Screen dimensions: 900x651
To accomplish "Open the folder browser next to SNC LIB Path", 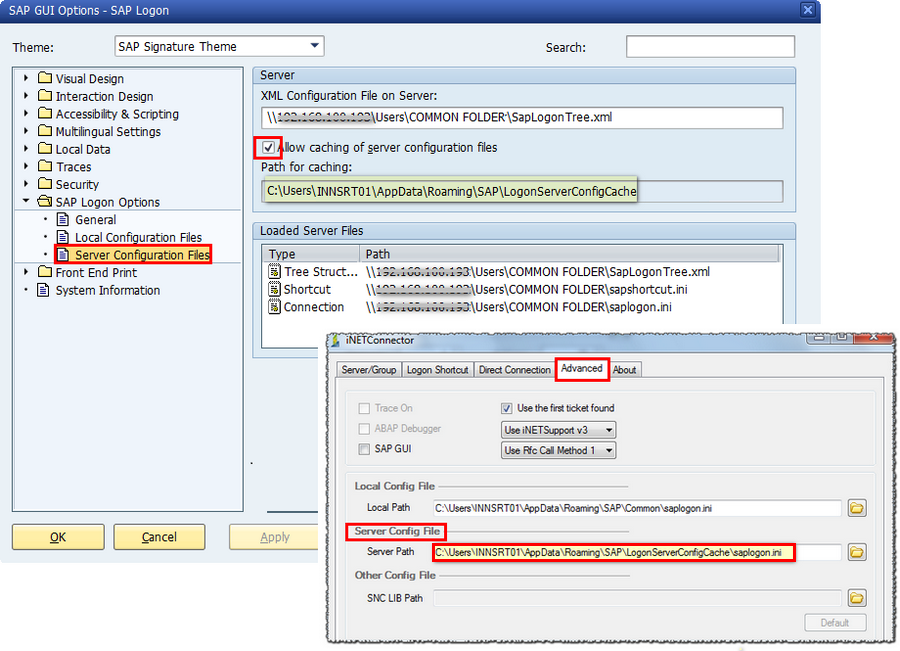I will click(856, 597).
